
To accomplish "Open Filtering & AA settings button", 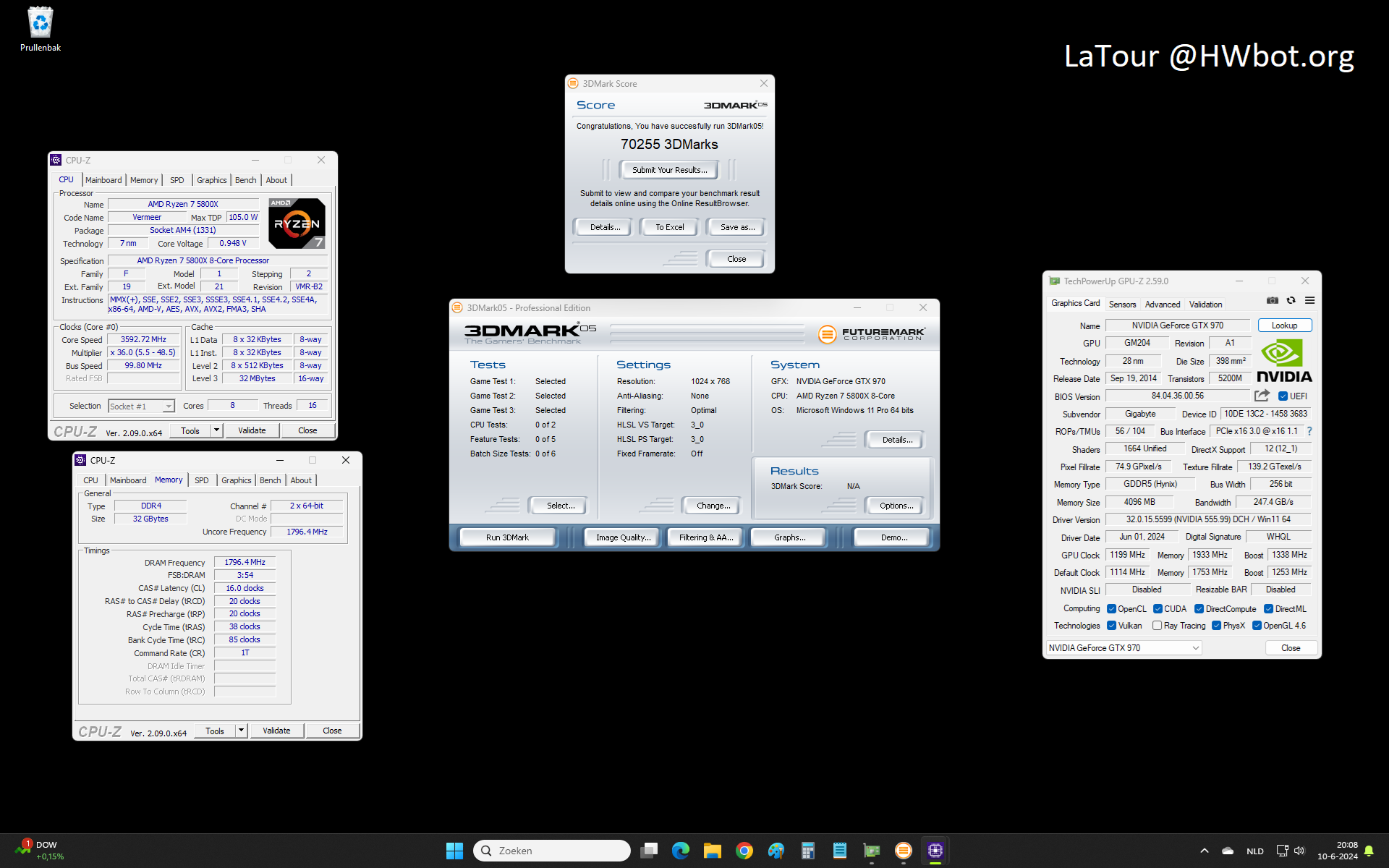I will (706, 537).
